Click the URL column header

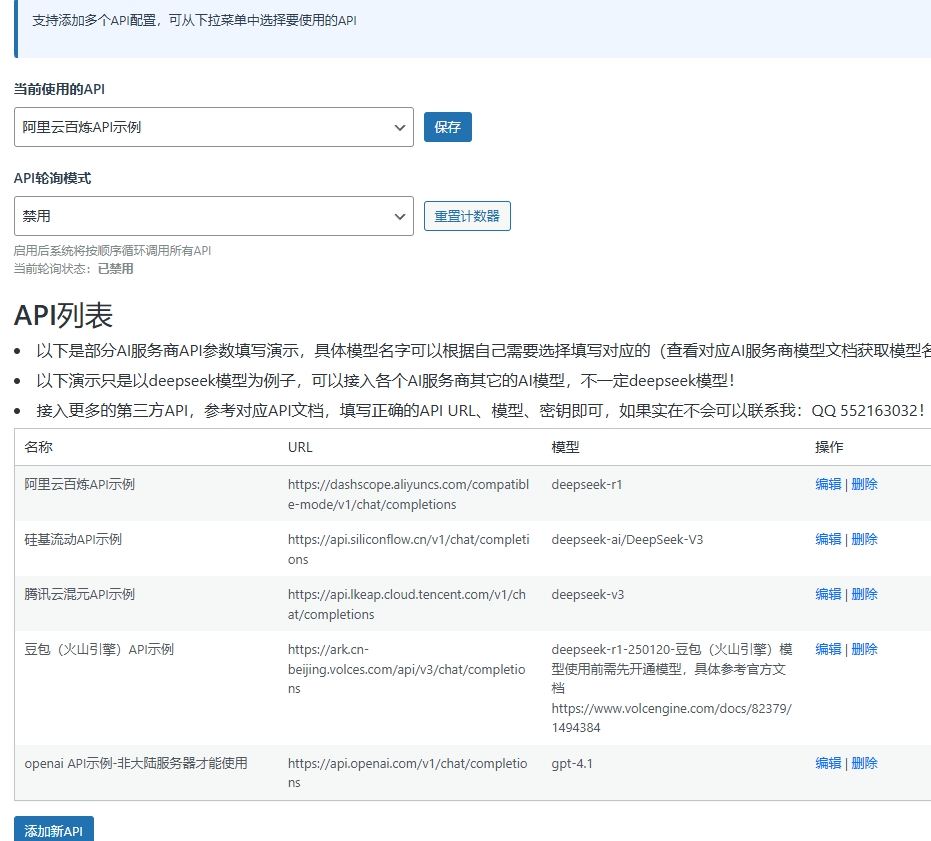click(x=300, y=447)
